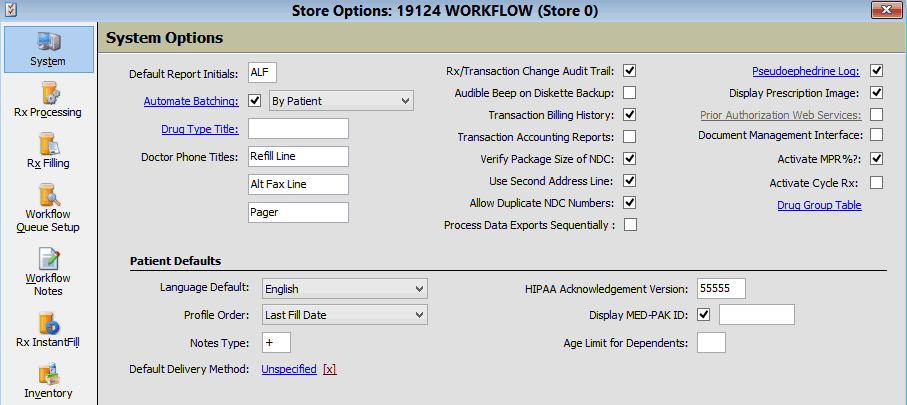
Task: Enable Activate Cycle Rx checkbox
Action: pos(876,183)
